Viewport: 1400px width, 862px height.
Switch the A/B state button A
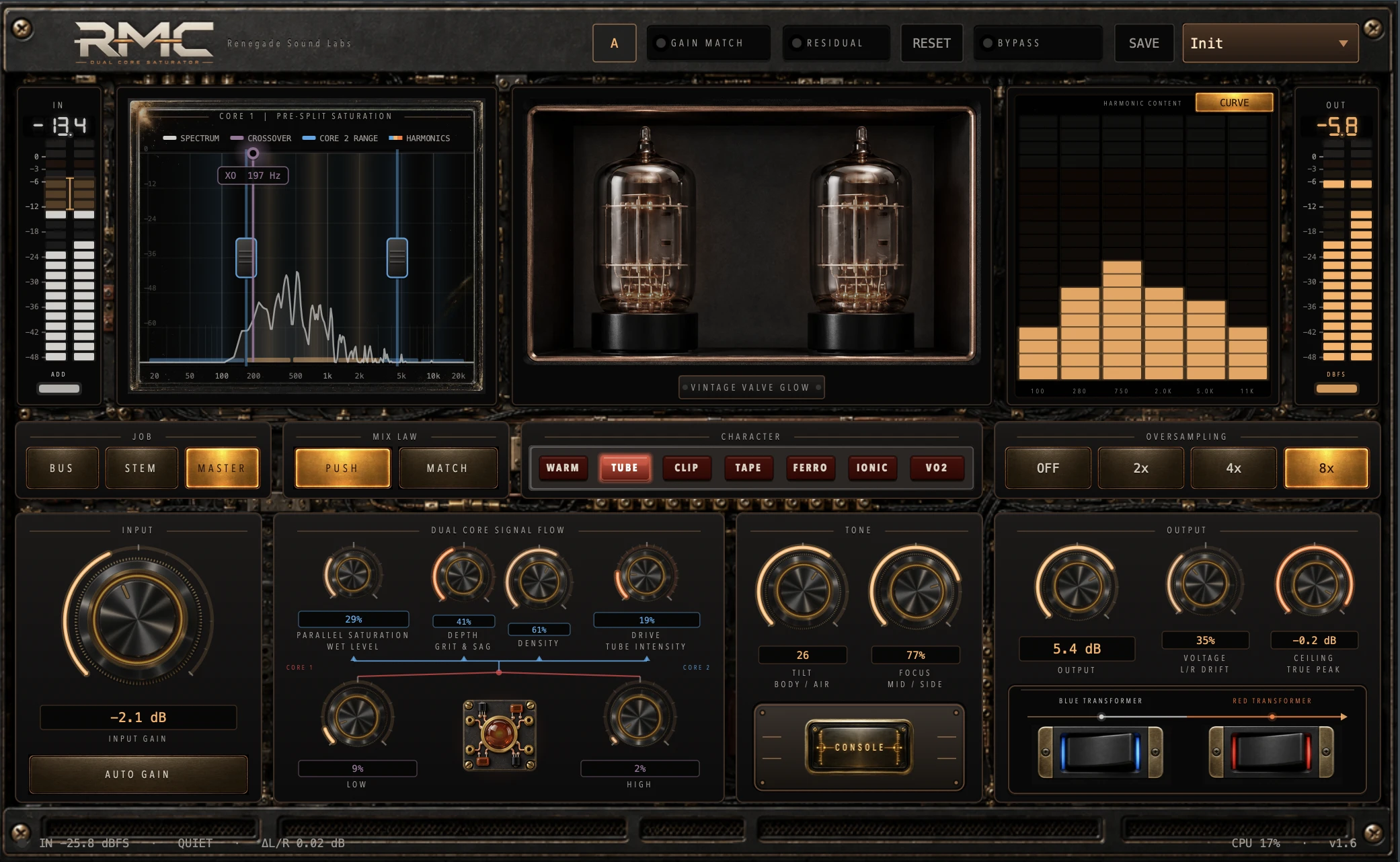click(614, 43)
